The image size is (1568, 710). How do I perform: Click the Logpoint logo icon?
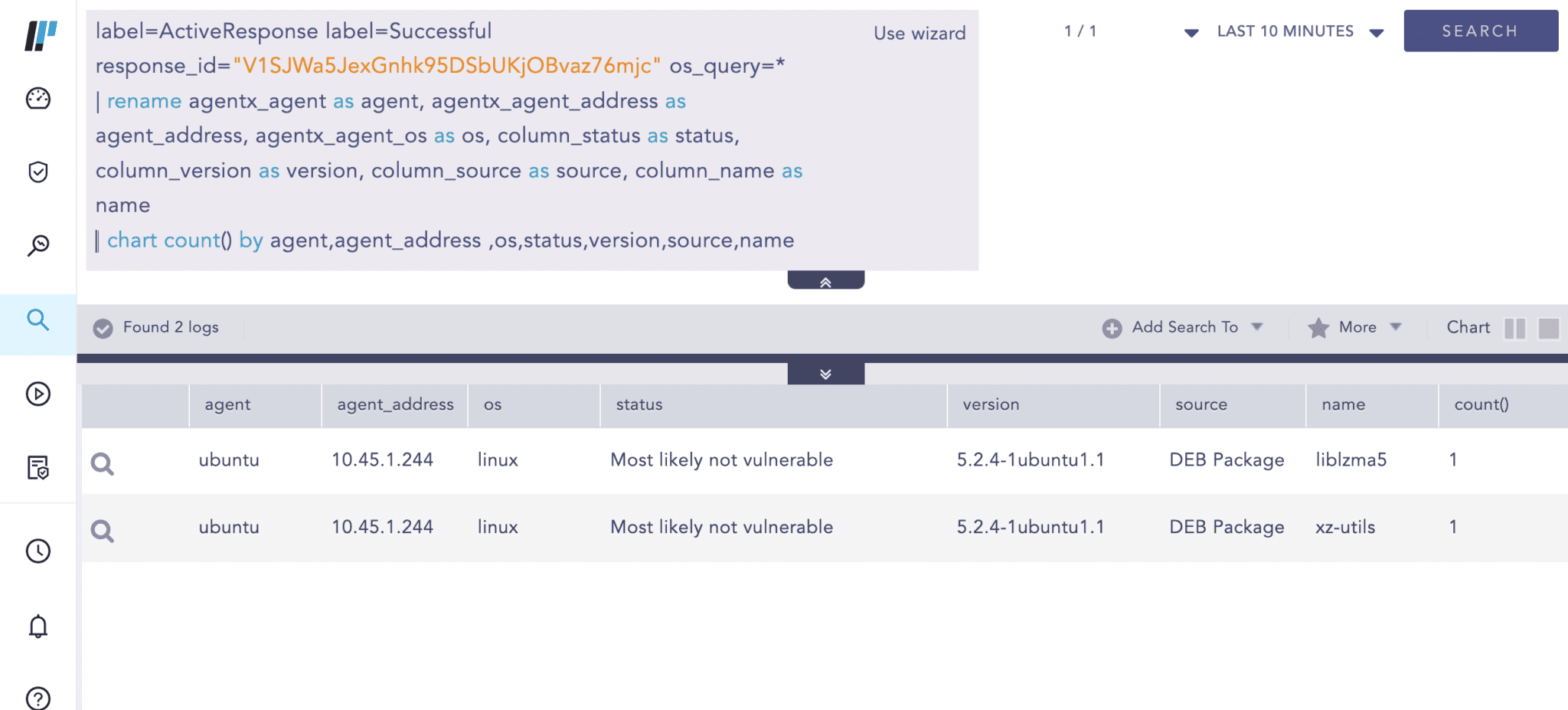40,34
